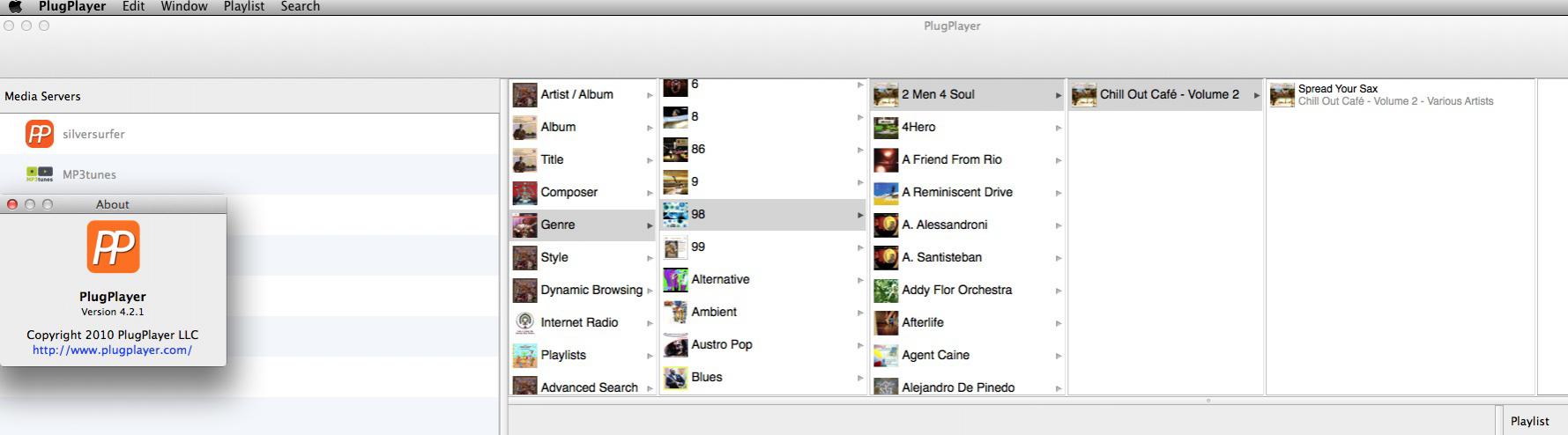The width and height of the screenshot is (1568, 435).
Task: Close the About window
Action: (12, 204)
